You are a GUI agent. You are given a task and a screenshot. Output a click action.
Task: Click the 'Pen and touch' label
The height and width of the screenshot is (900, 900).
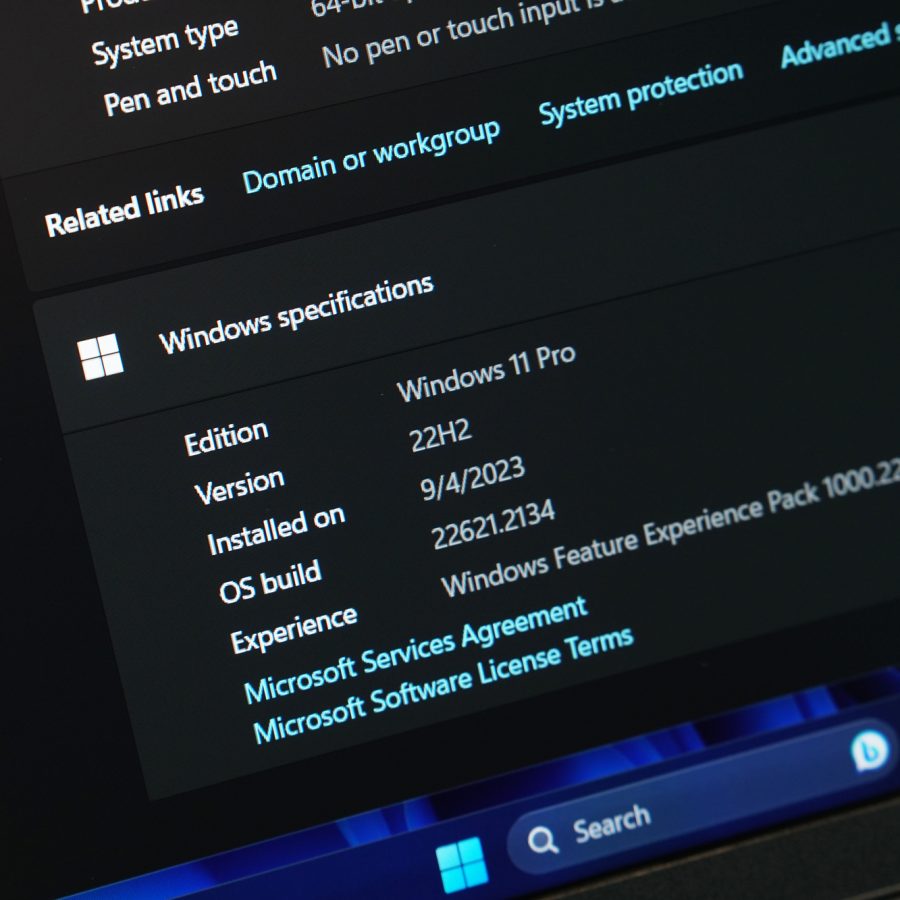point(191,87)
